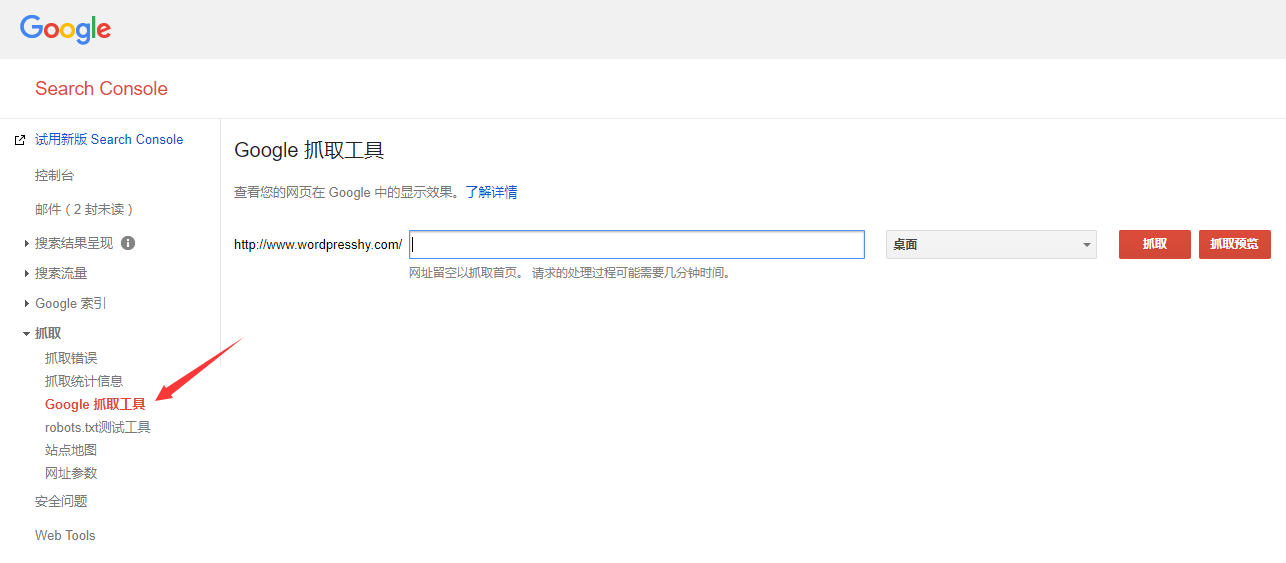Expand the 搜索结果呈现 section arrow
1286x563 pixels.
click(x=27, y=243)
